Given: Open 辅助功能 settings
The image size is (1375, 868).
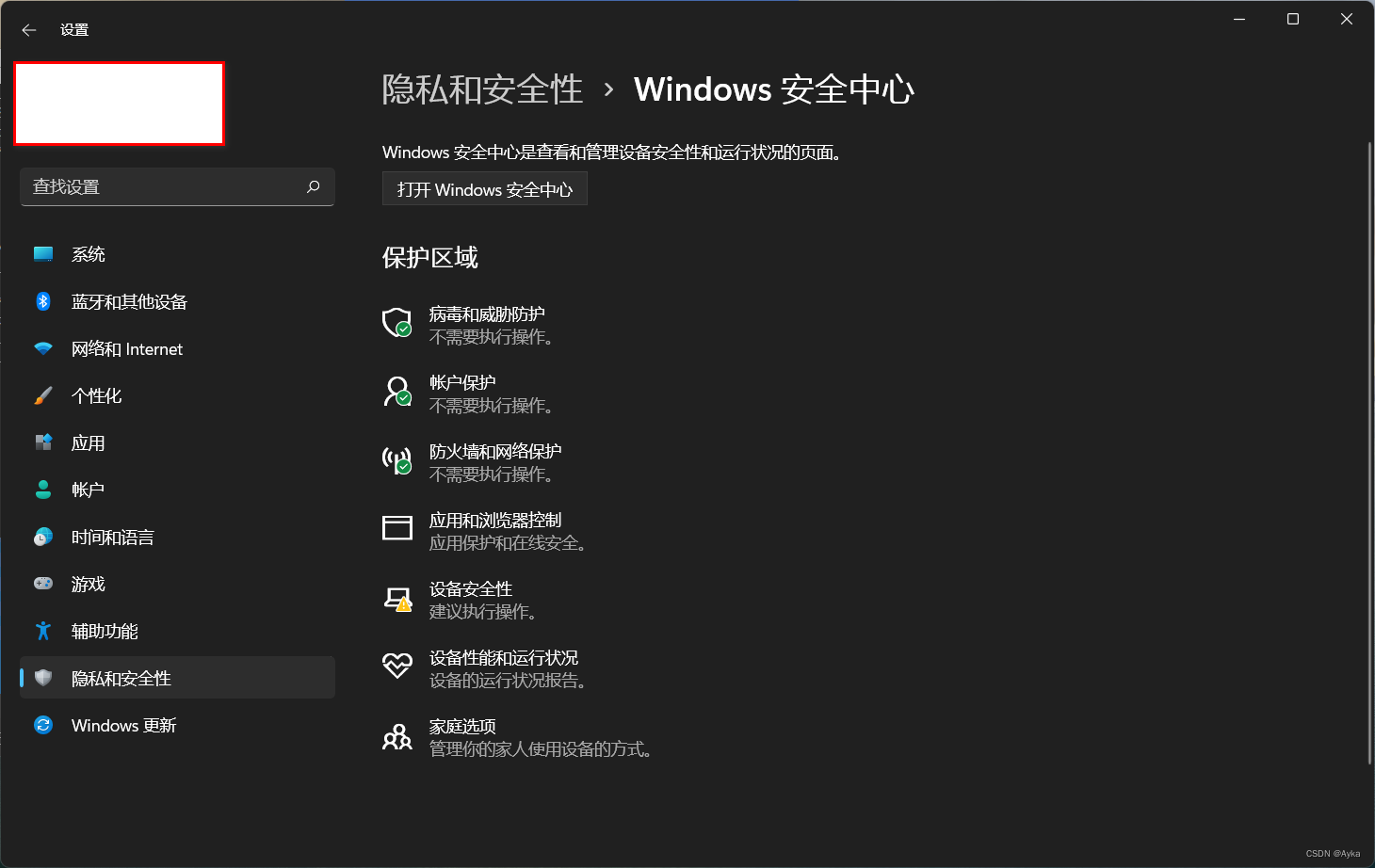Looking at the screenshot, I should (x=177, y=631).
